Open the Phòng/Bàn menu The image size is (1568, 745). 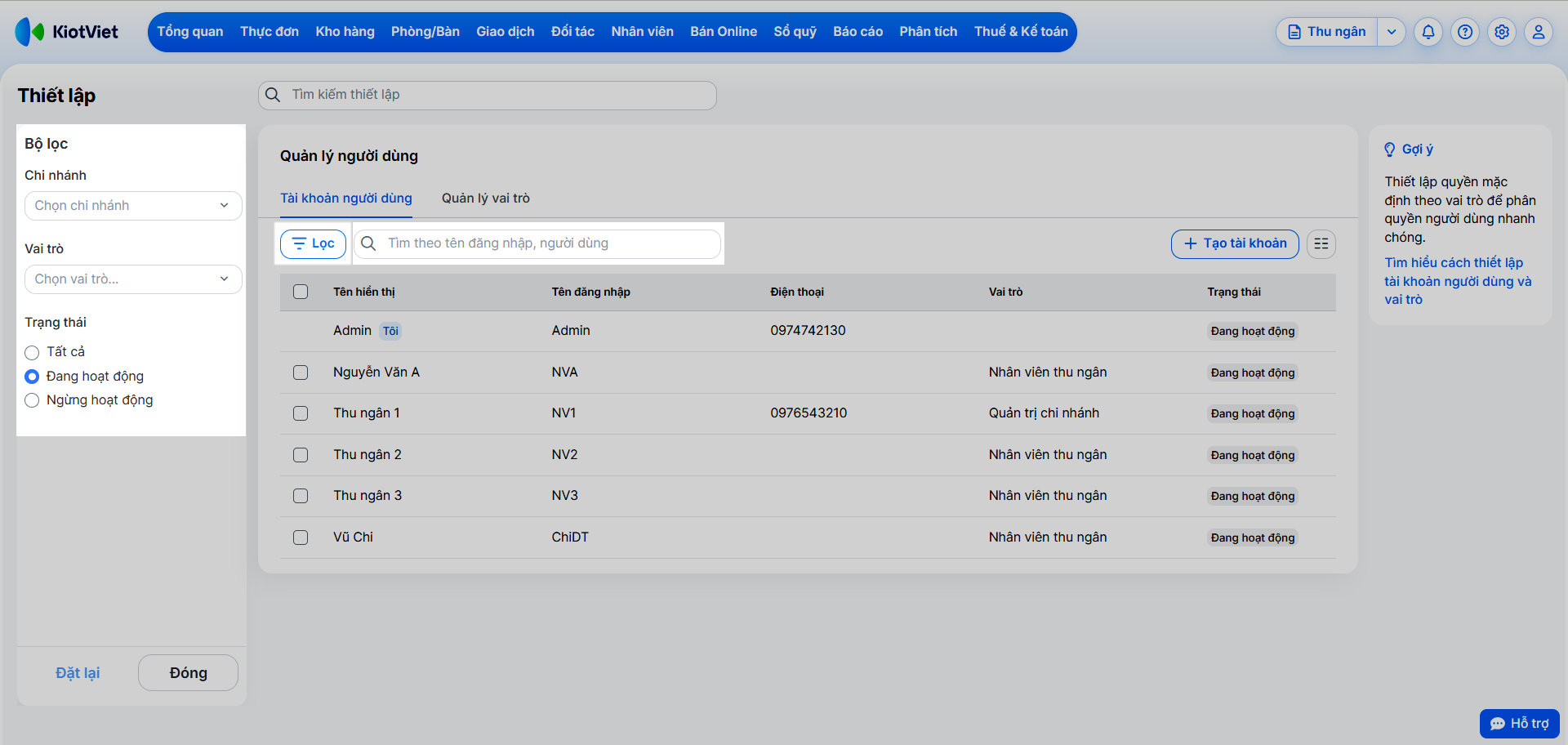pos(425,32)
